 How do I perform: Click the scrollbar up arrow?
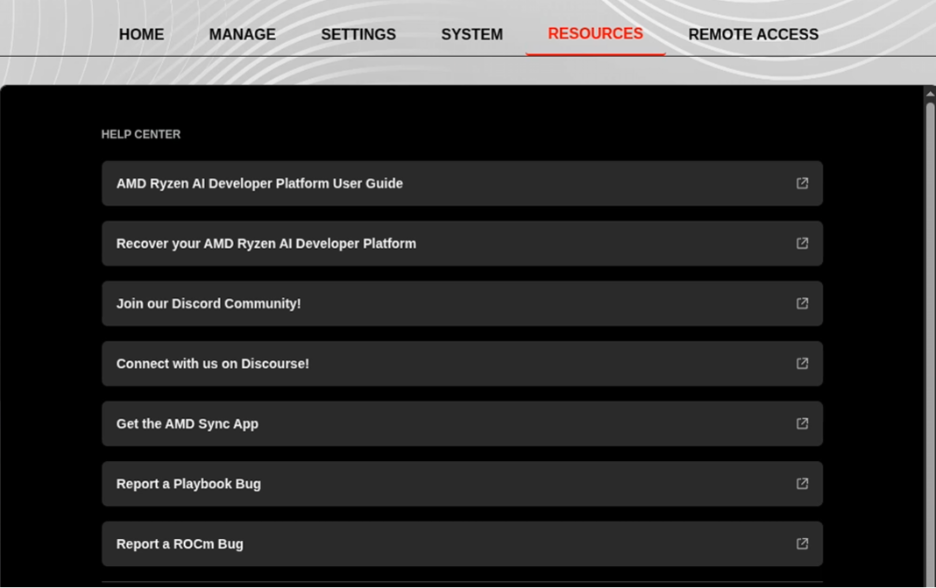coord(930,94)
